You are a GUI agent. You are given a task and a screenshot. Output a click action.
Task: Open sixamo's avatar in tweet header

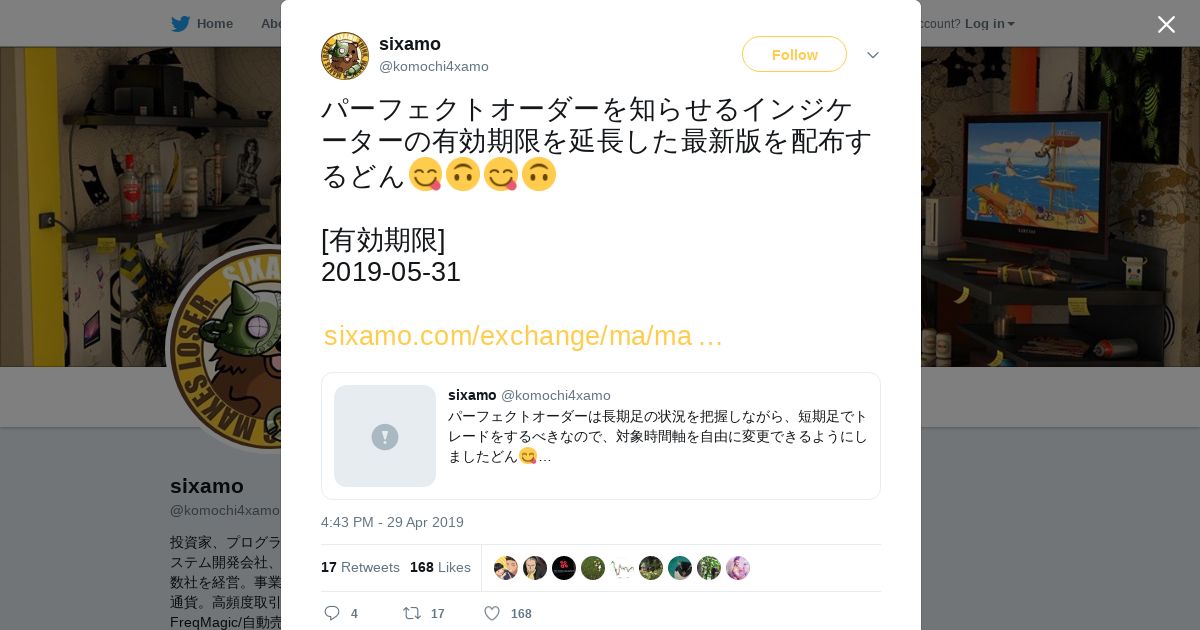pos(345,56)
